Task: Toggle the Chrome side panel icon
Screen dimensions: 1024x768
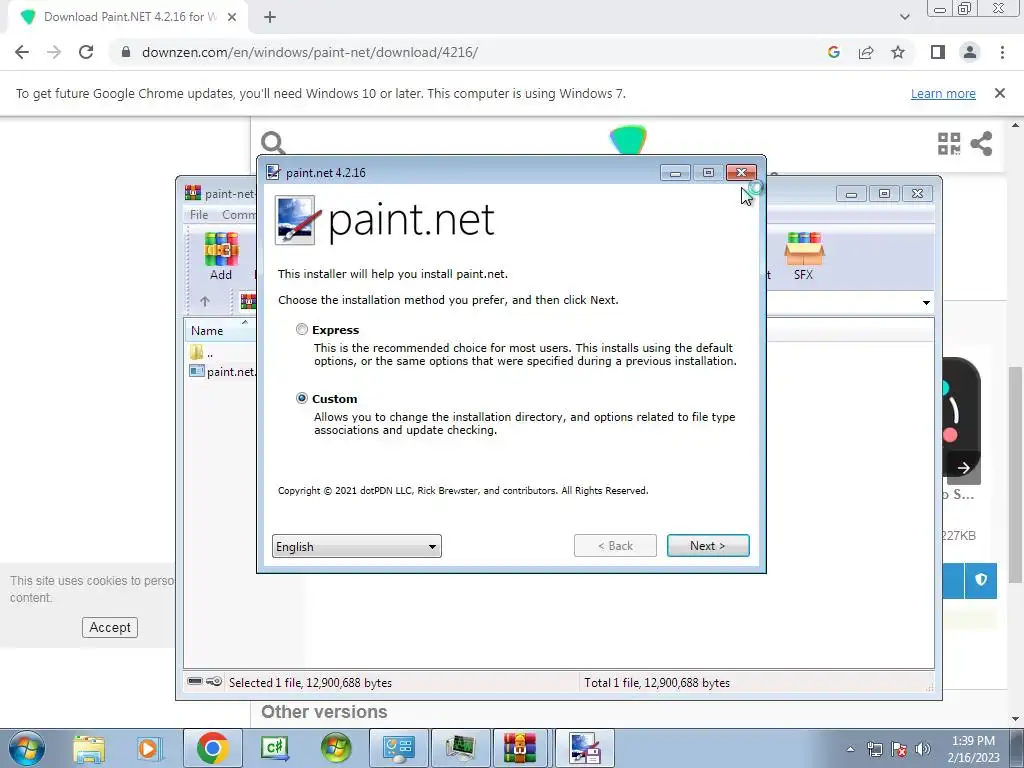Action: pos(938,52)
